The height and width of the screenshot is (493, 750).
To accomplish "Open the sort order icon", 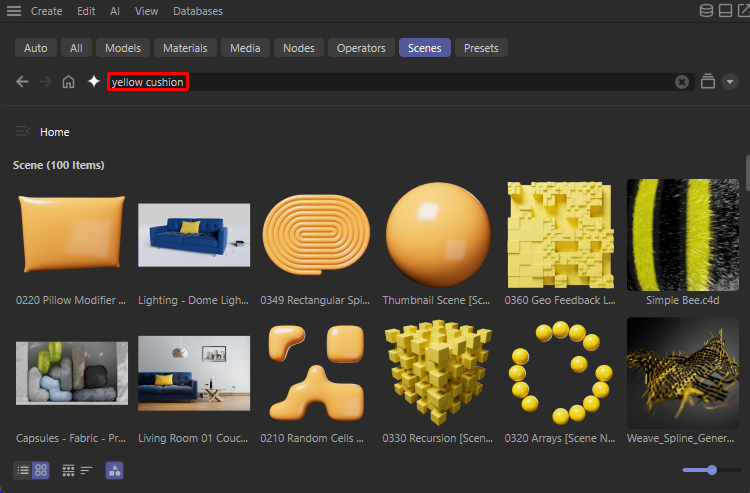I will click(x=87, y=471).
